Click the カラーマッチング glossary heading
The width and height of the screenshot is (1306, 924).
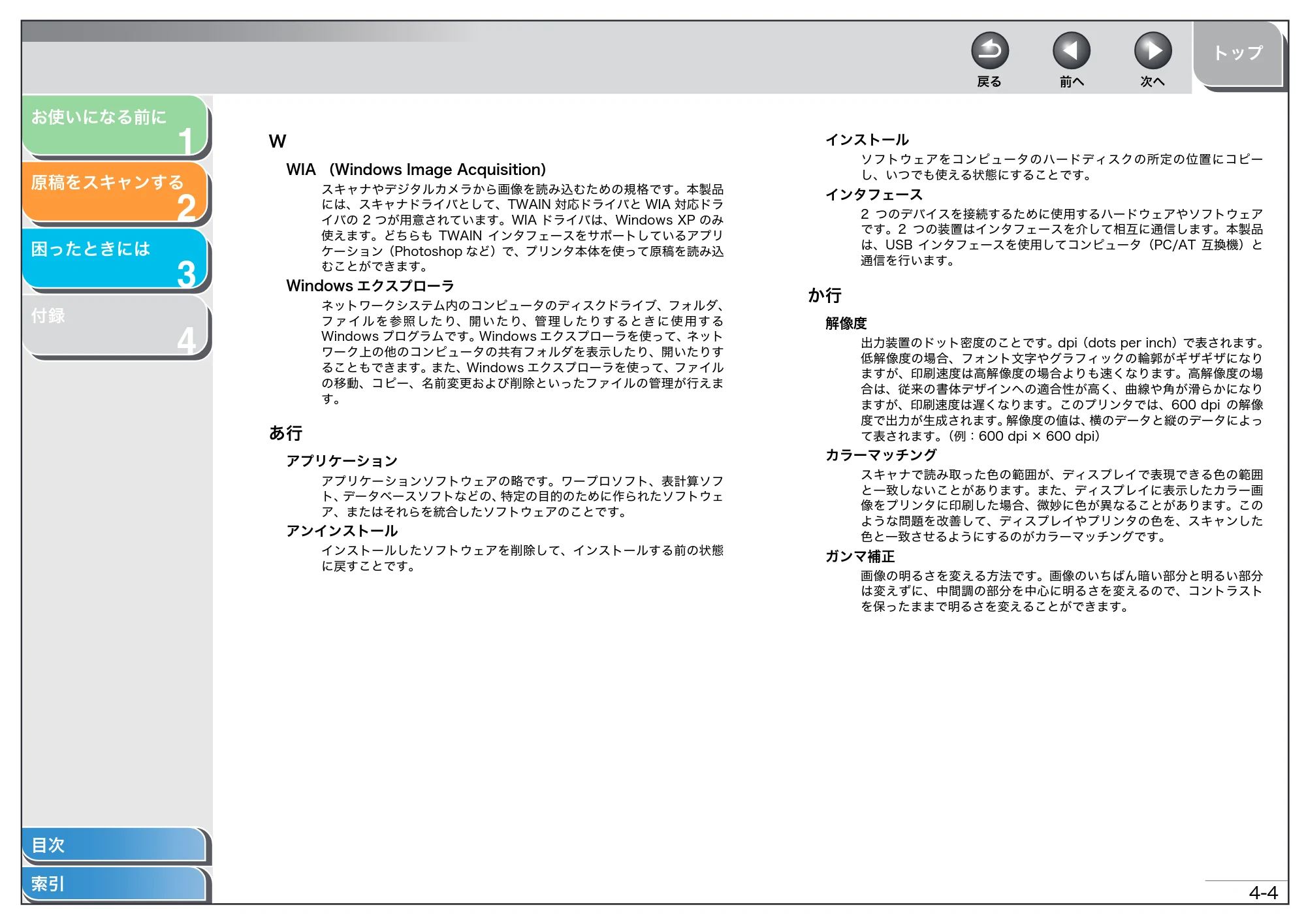881,455
